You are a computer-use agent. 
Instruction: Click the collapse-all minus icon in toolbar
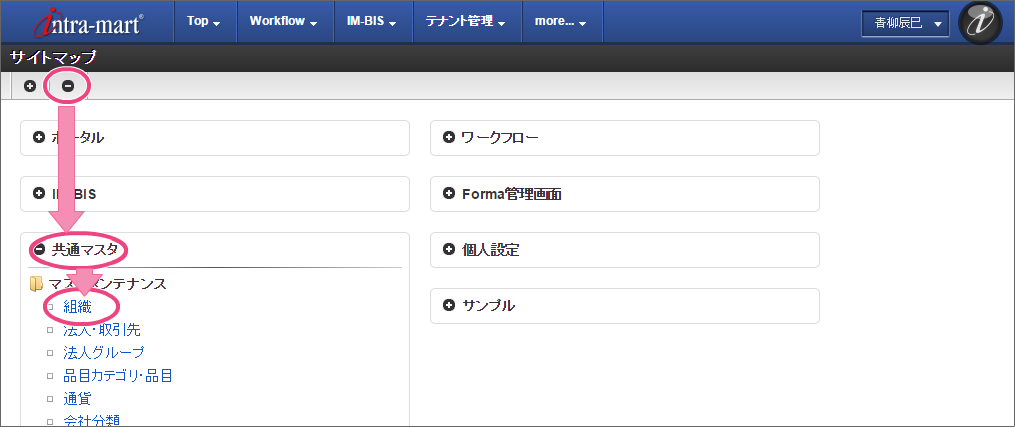[x=68, y=86]
